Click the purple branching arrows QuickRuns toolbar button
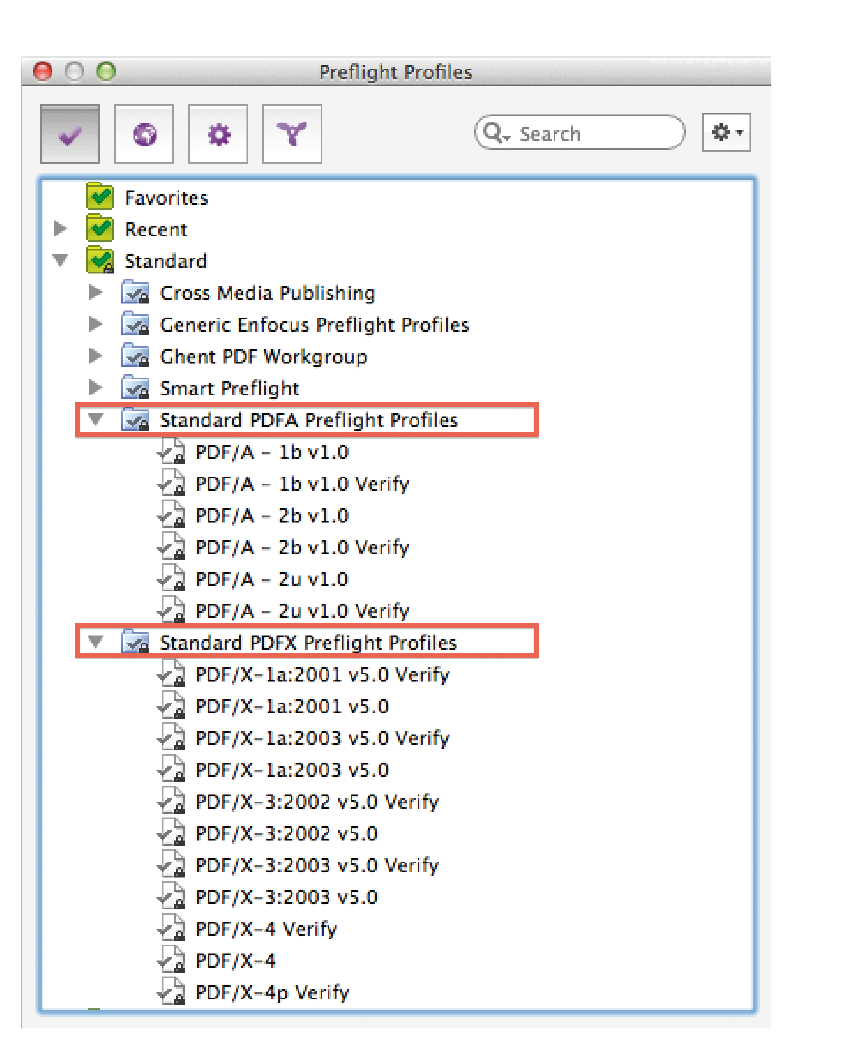 tap(291, 134)
